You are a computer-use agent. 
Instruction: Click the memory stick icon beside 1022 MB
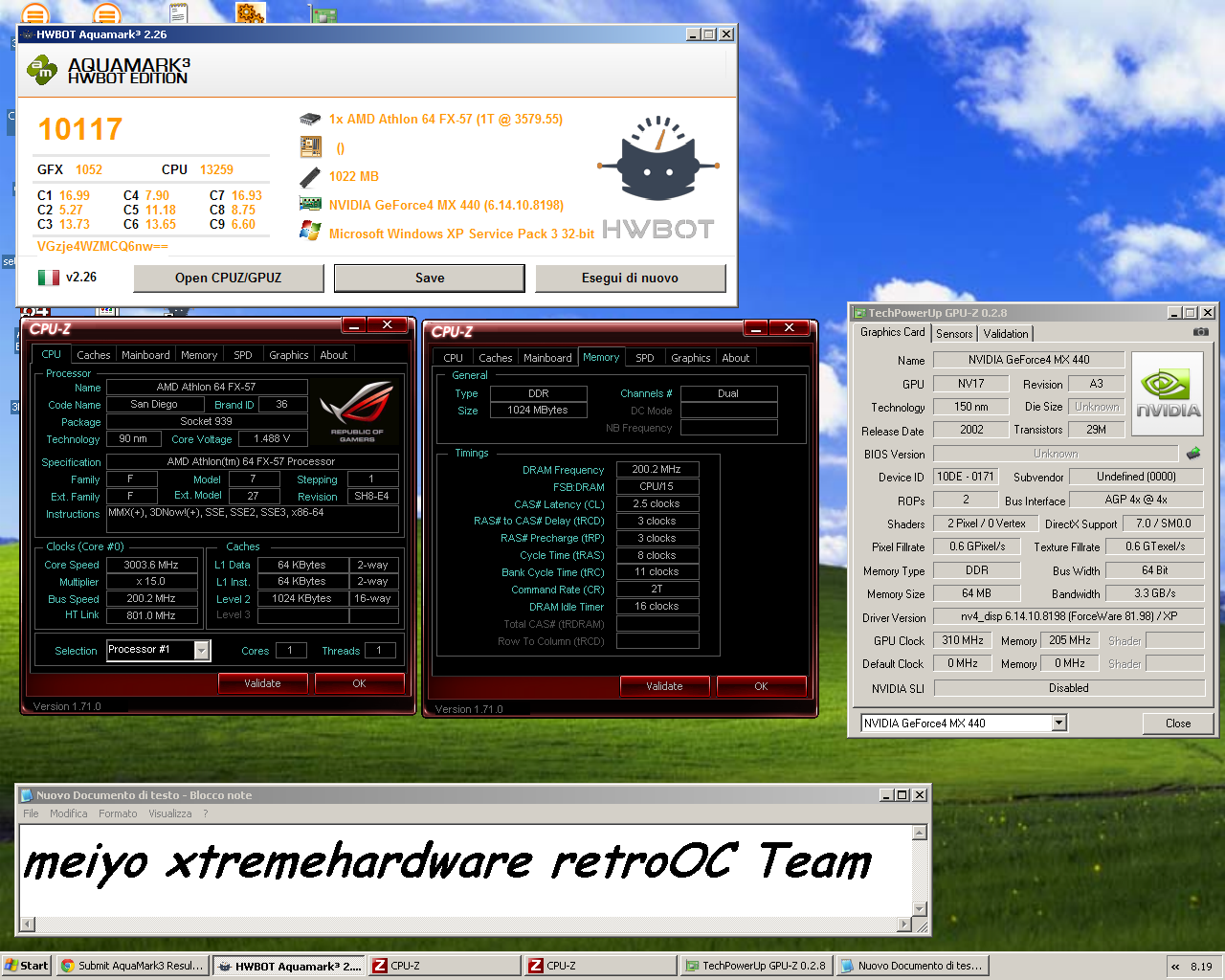pos(310,177)
